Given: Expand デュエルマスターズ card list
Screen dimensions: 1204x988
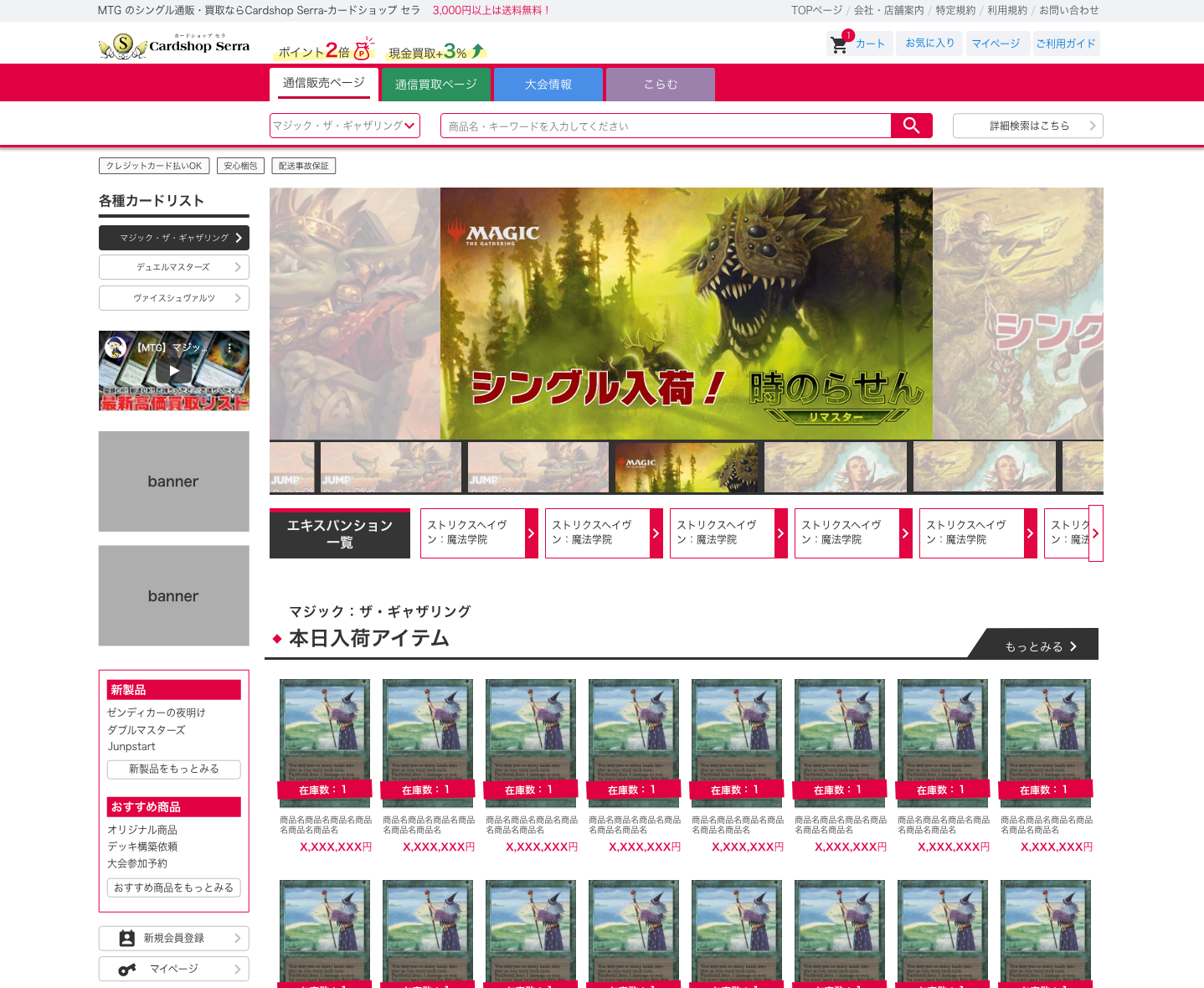Looking at the screenshot, I should tap(174, 267).
